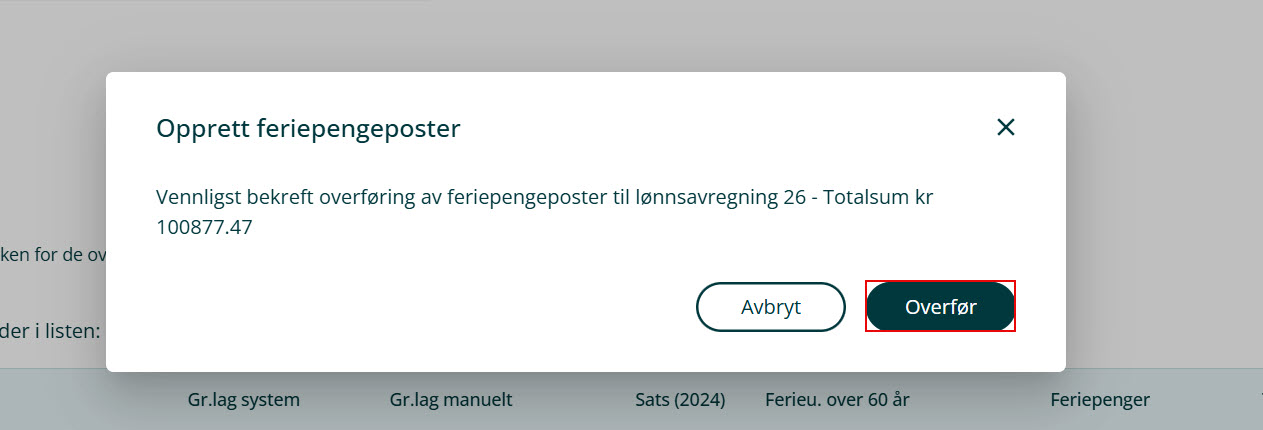Select the Gr.lag manuelt column header

click(x=451, y=400)
